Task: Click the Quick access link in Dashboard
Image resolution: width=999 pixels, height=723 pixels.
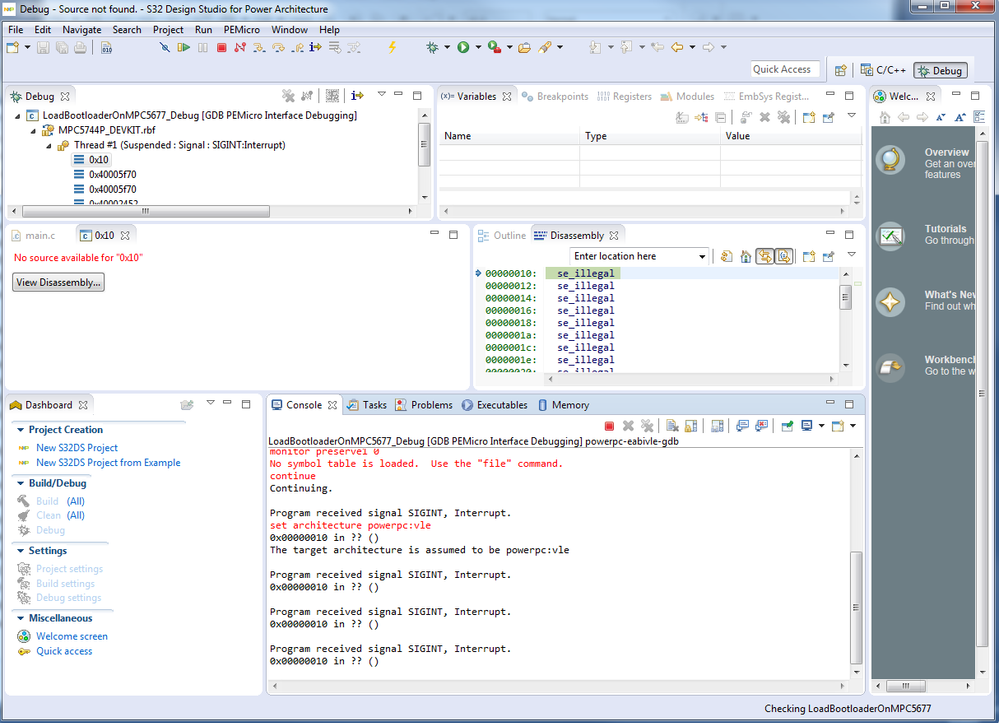Action: tap(64, 651)
